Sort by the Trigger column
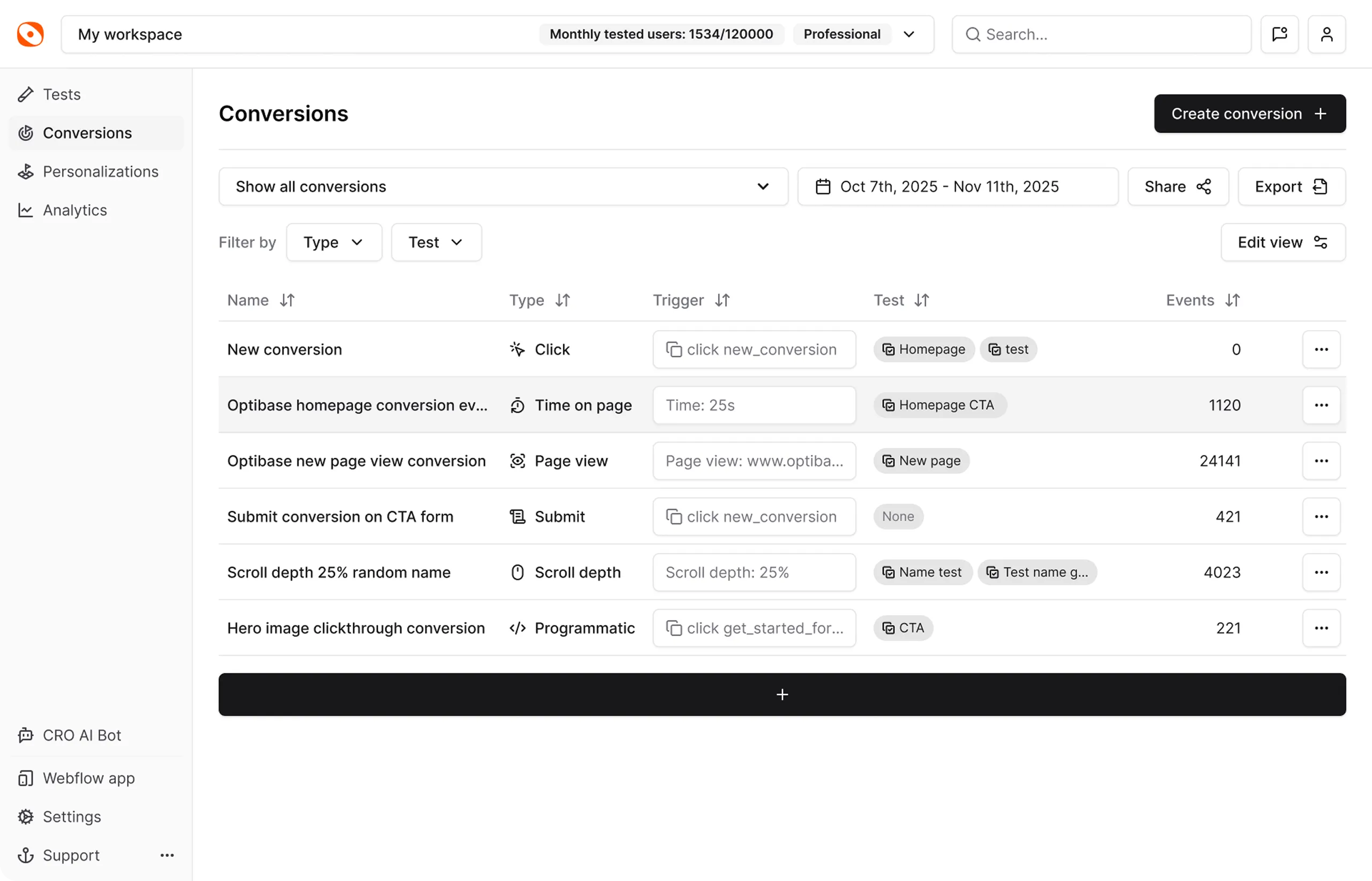 (x=722, y=300)
